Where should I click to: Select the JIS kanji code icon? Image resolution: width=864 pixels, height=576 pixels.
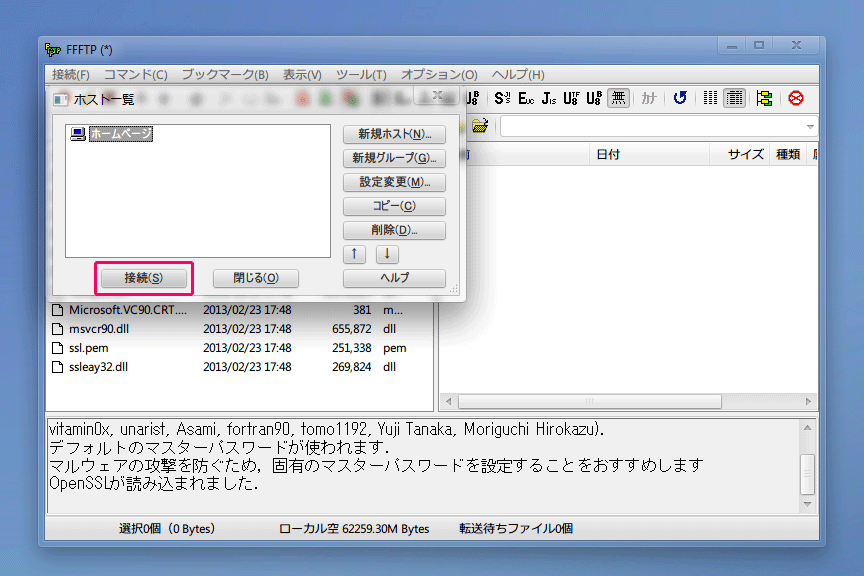click(549, 98)
